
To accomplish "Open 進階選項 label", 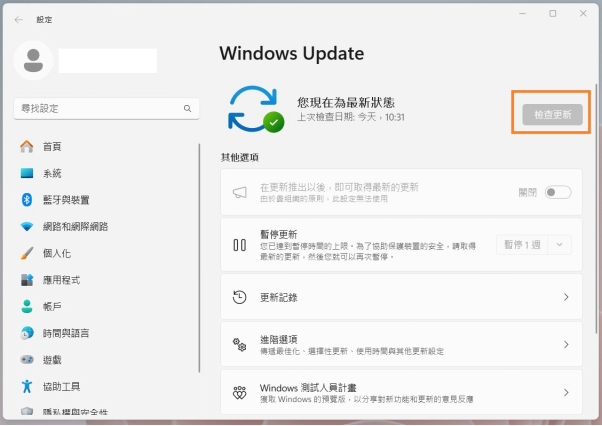I will point(279,339).
